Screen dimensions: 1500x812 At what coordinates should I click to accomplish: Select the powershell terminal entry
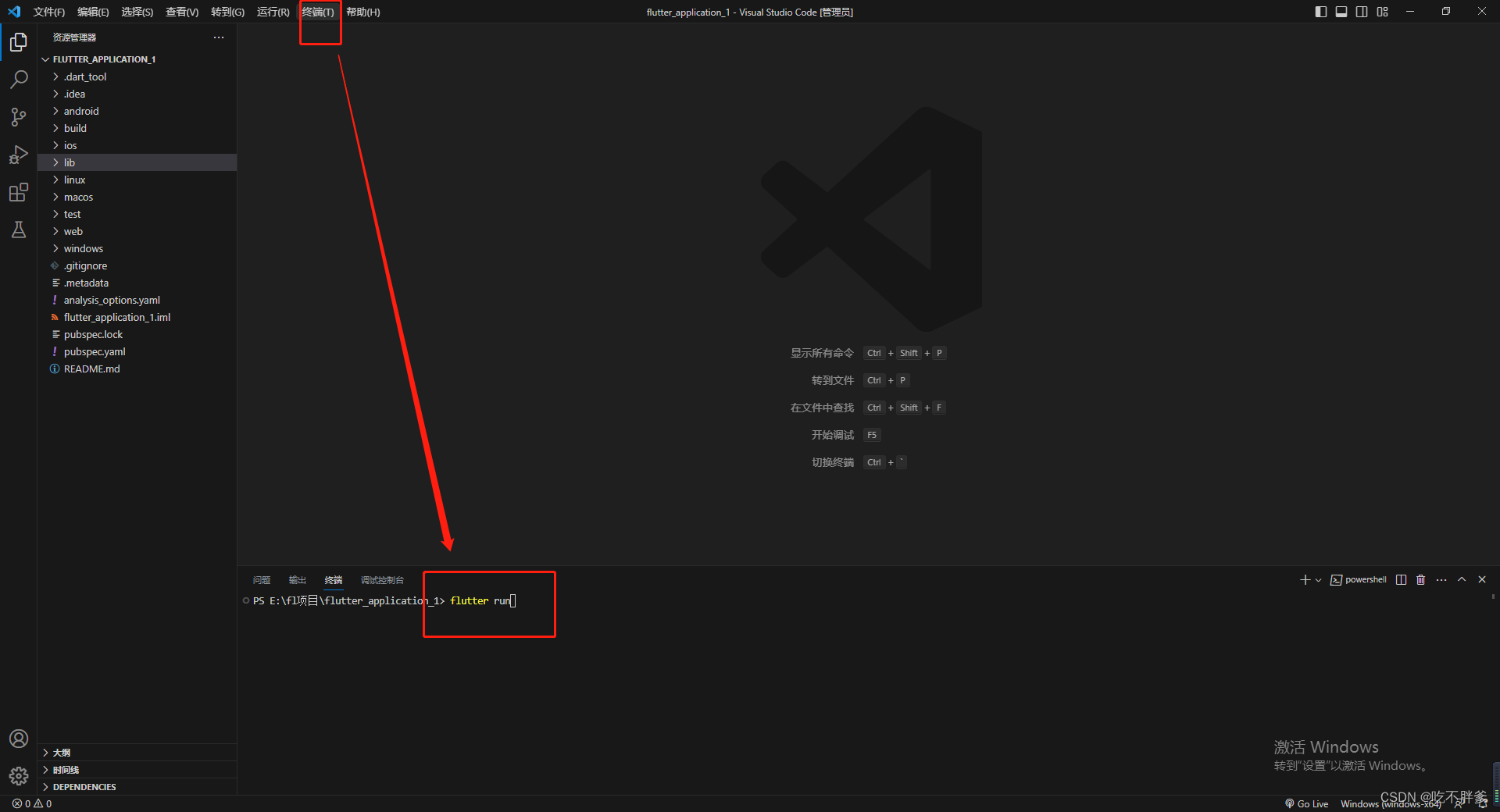pos(1359,579)
